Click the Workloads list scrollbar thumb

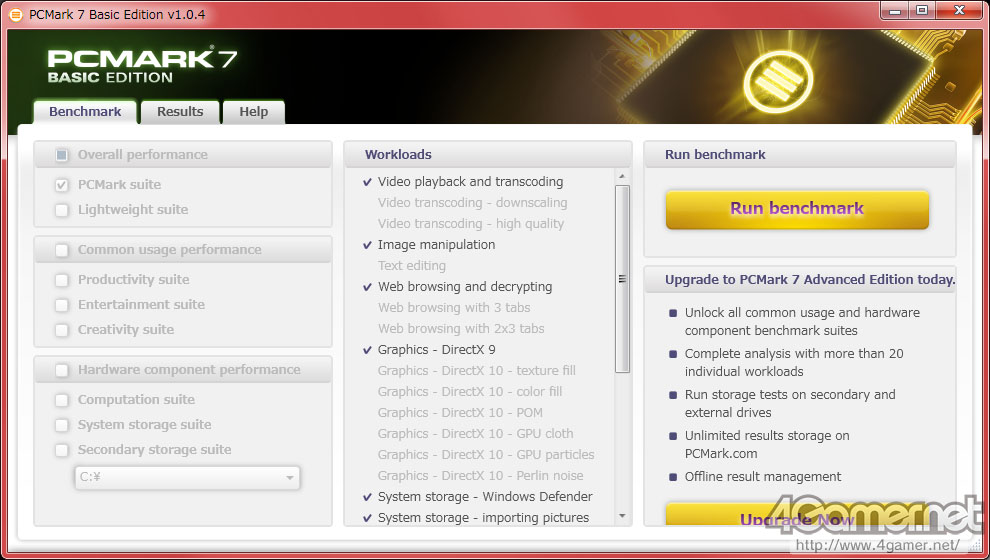(x=623, y=279)
